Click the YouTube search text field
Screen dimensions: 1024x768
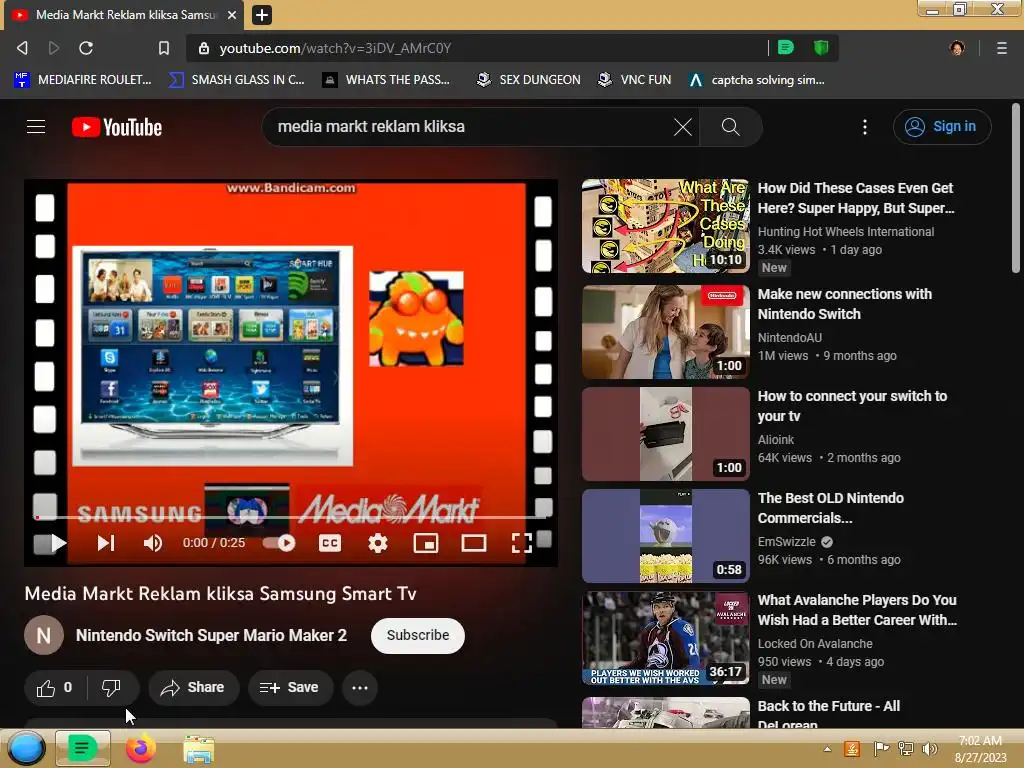[470, 127]
